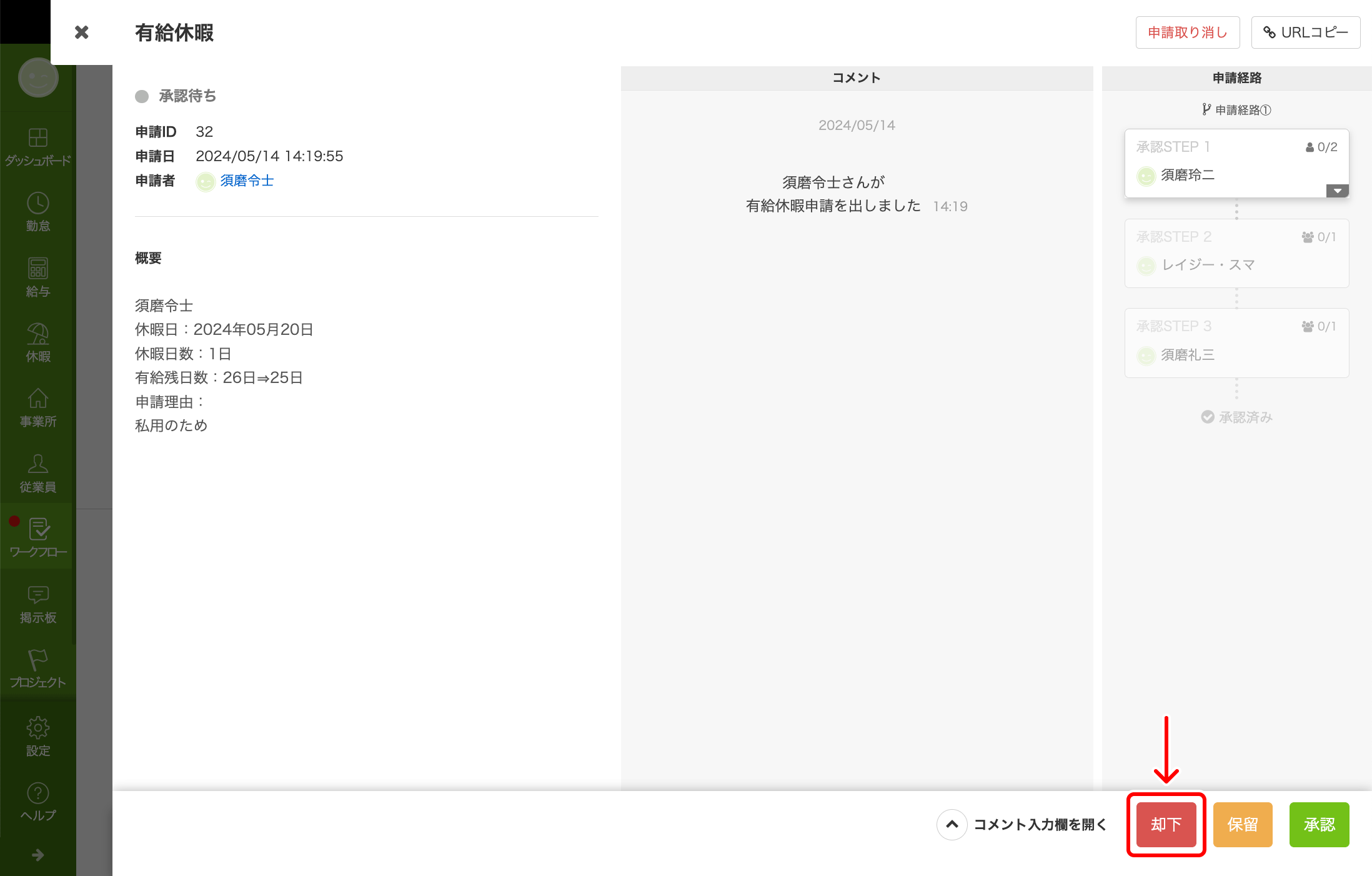Click the orange 保留 hold button
The image size is (1372, 876).
(x=1242, y=825)
